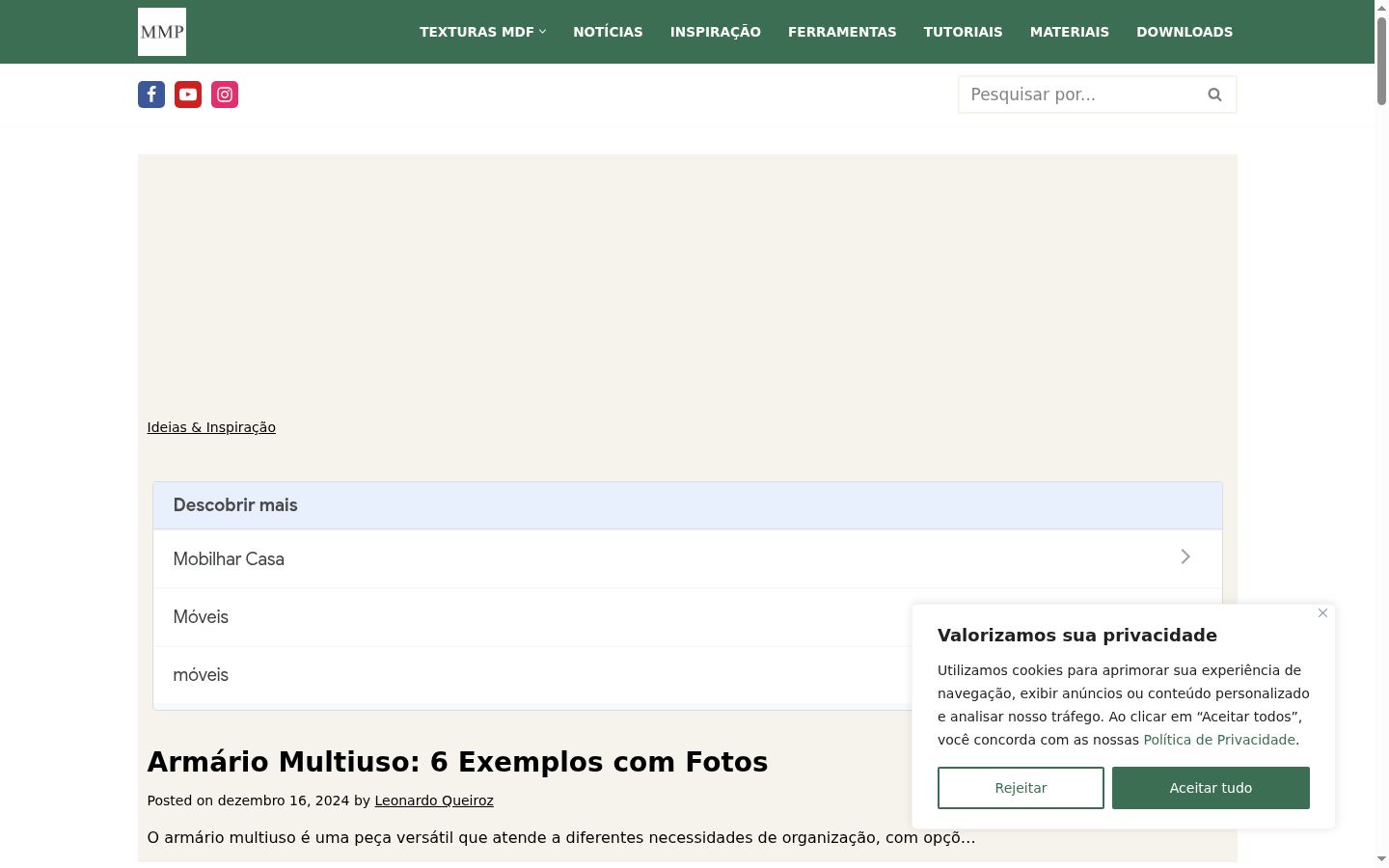
Task: Click the search magnifier icon
Action: [1214, 95]
